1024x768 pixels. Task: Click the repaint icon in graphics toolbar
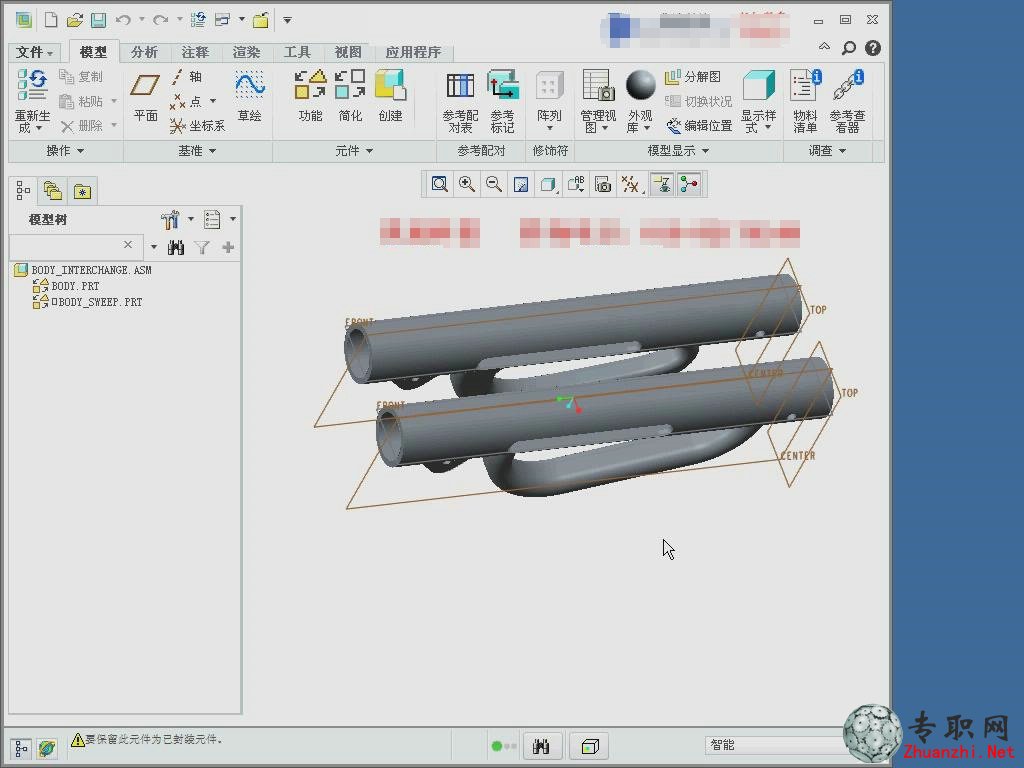[520, 185]
